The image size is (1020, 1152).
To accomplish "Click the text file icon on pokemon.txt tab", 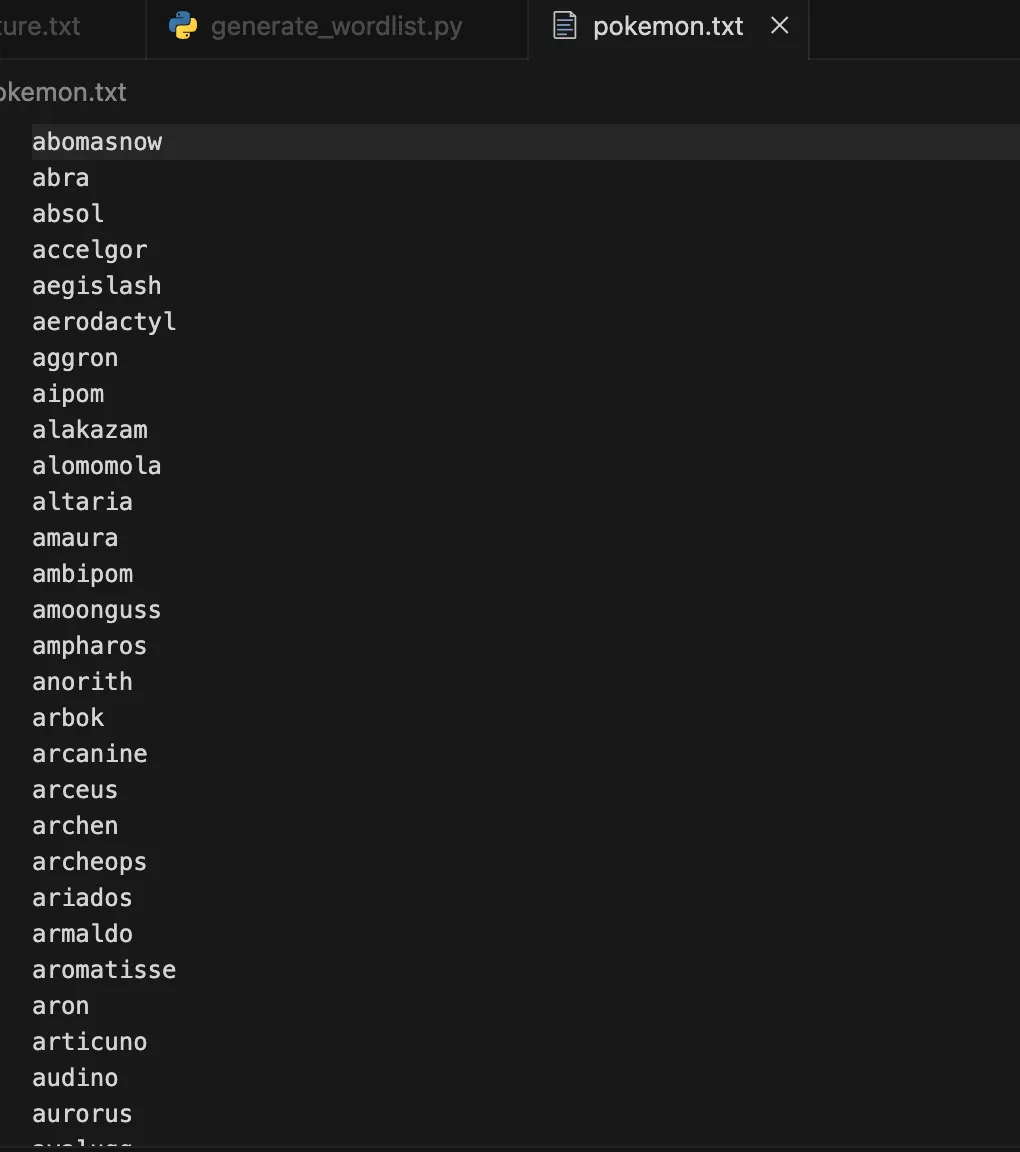I will tap(564, 26).
